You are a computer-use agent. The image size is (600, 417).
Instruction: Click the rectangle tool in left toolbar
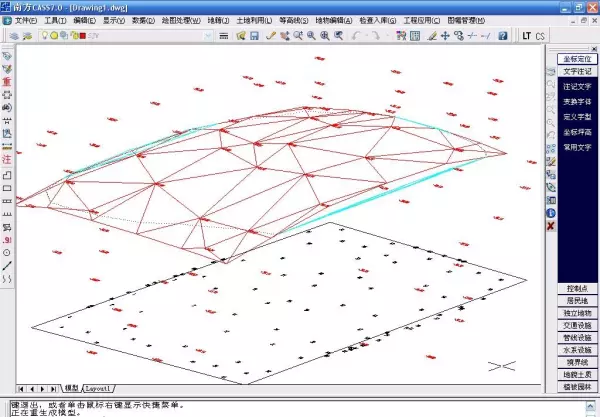(7, 188)
